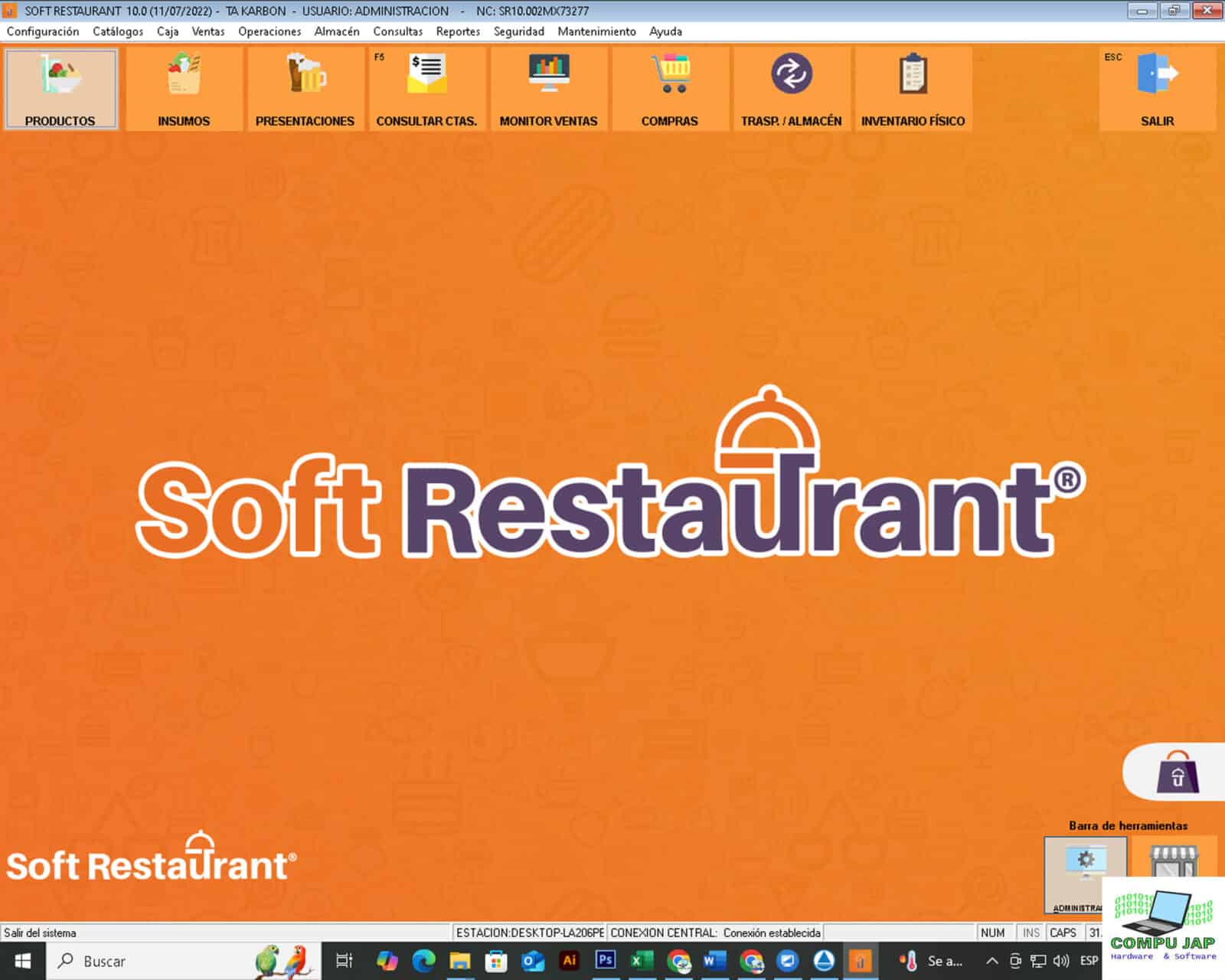
Task: Launch the Monitor Ventas screen
Action: (548, 89)
